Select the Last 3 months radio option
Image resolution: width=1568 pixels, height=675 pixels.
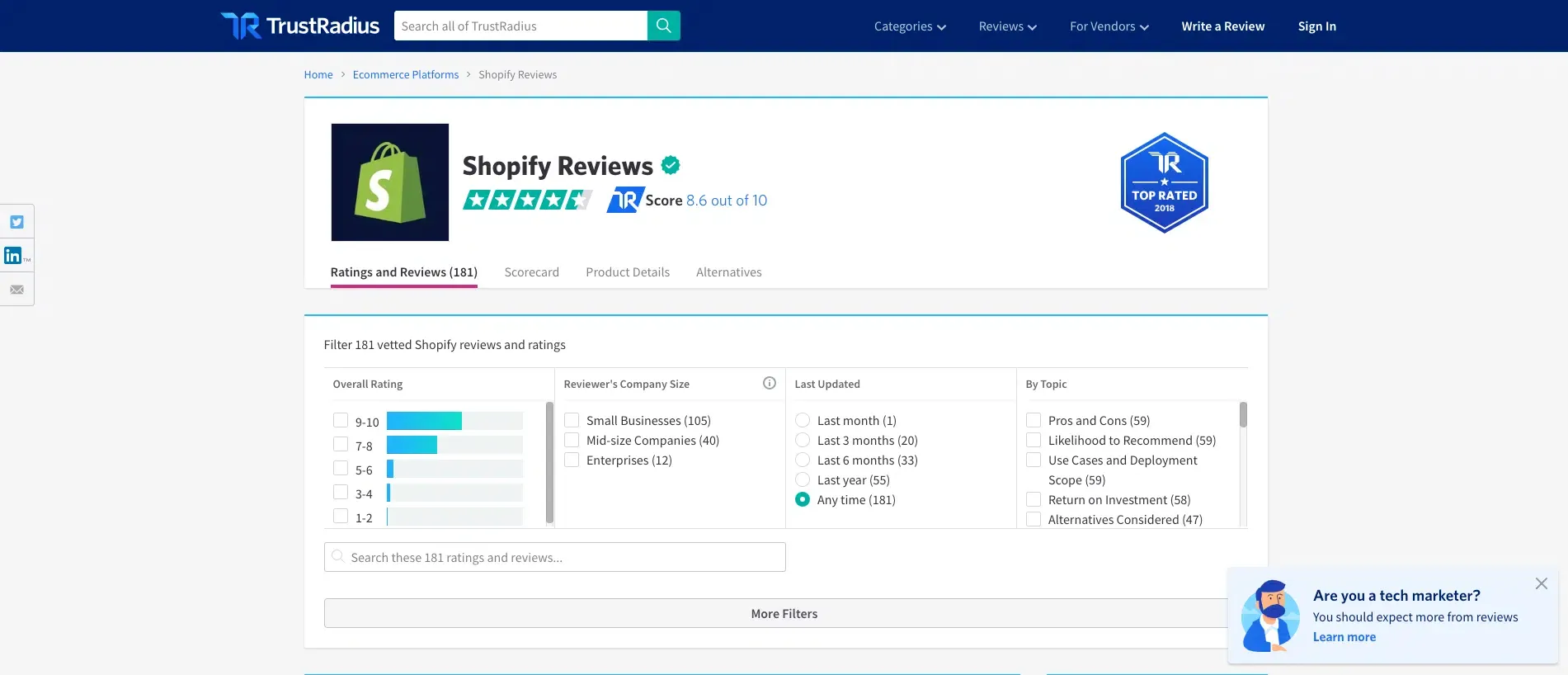pos(803,441)
